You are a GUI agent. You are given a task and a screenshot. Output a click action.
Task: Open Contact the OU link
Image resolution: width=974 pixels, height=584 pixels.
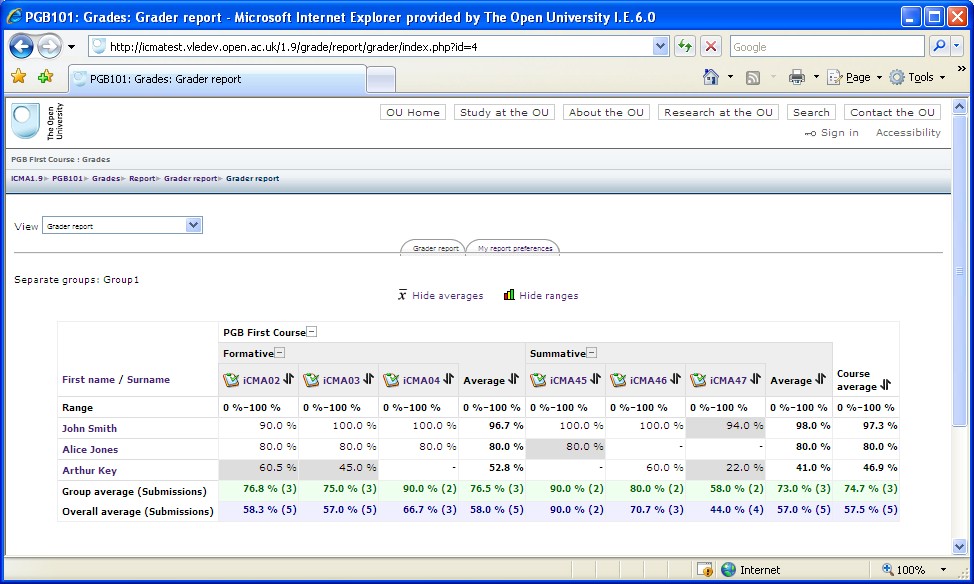pos(892,112)
